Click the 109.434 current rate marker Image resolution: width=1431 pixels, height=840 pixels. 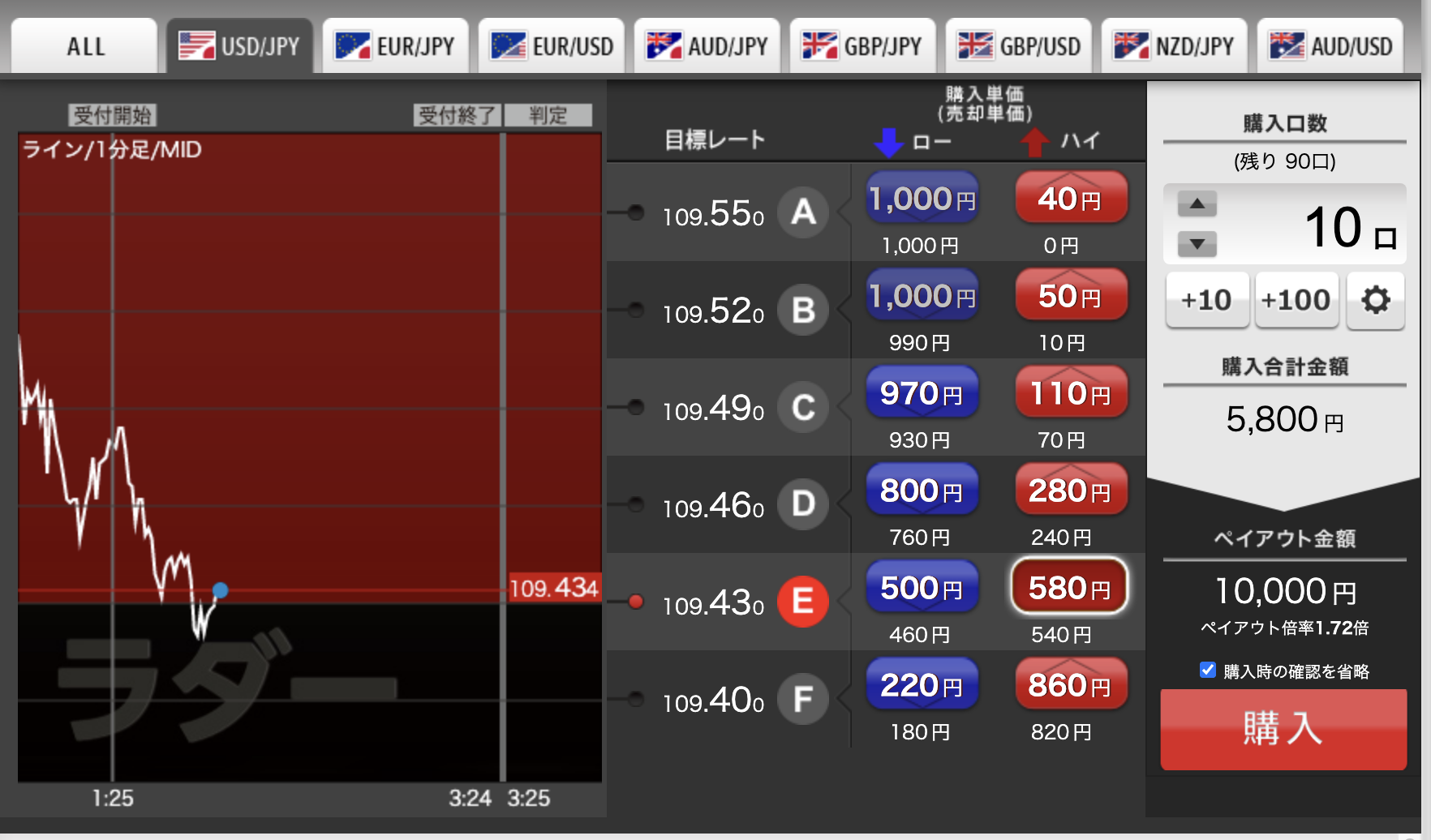coord(553,588)
